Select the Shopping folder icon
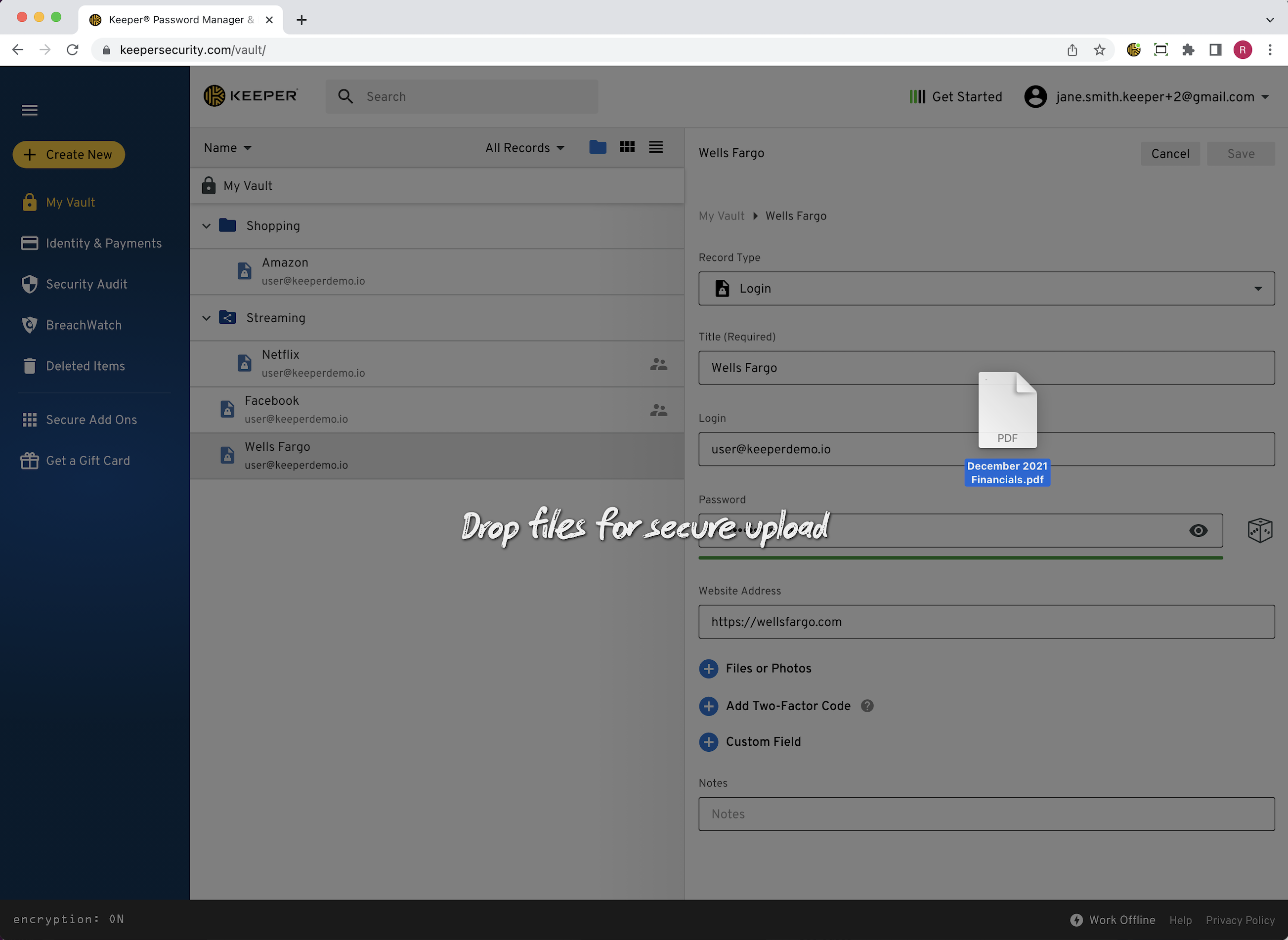 coord(227,225)
